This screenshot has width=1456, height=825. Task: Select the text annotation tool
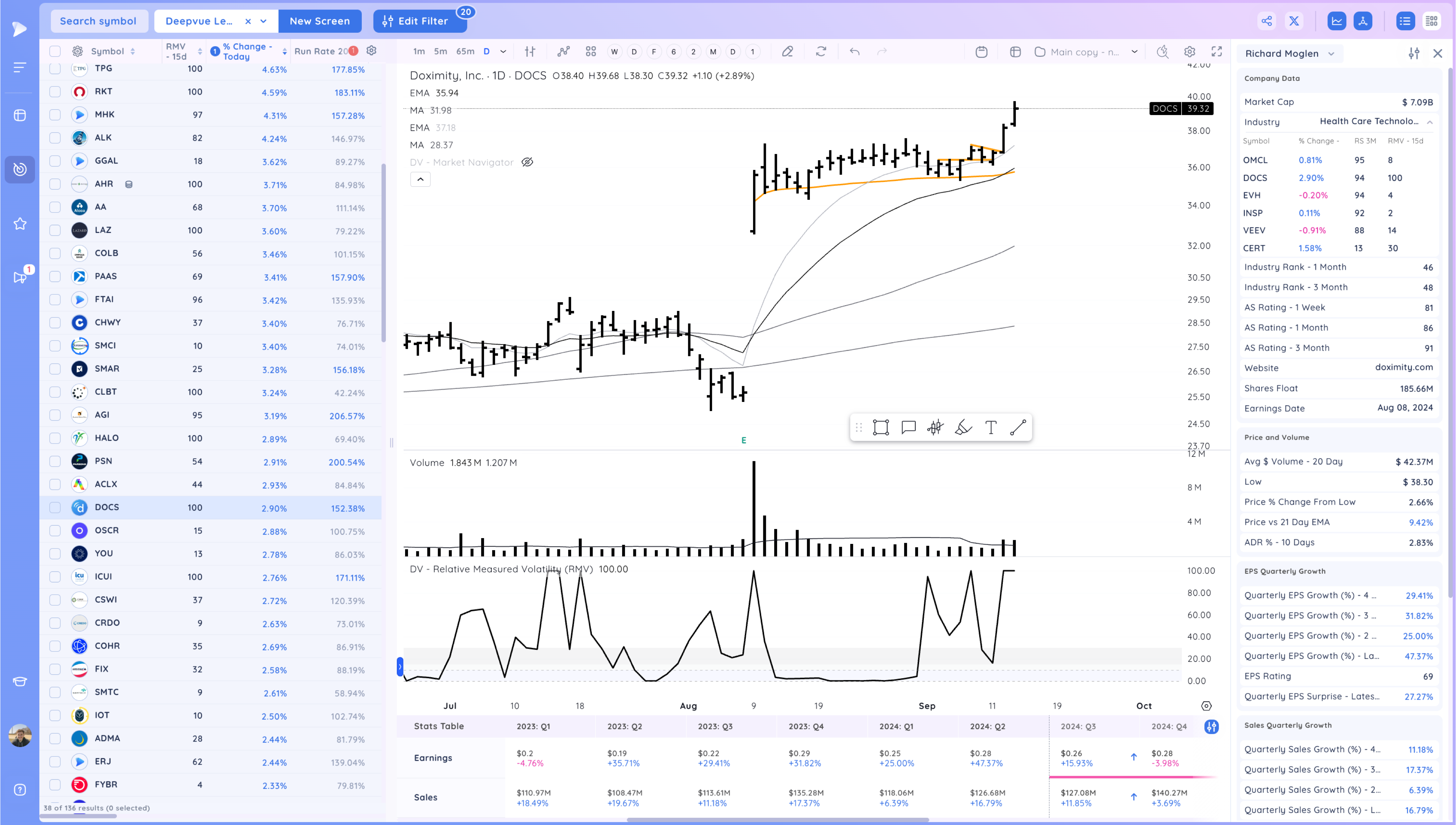990,427
